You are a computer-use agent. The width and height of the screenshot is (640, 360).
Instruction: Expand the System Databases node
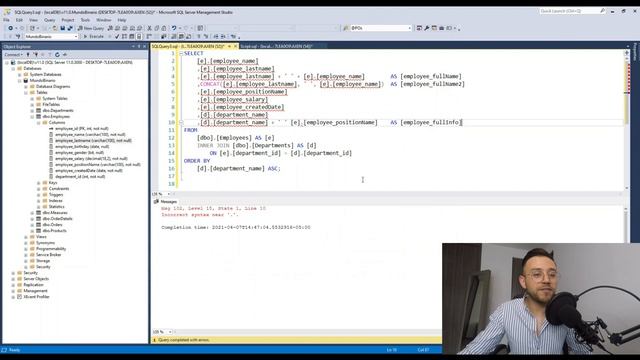click(20, 75)
